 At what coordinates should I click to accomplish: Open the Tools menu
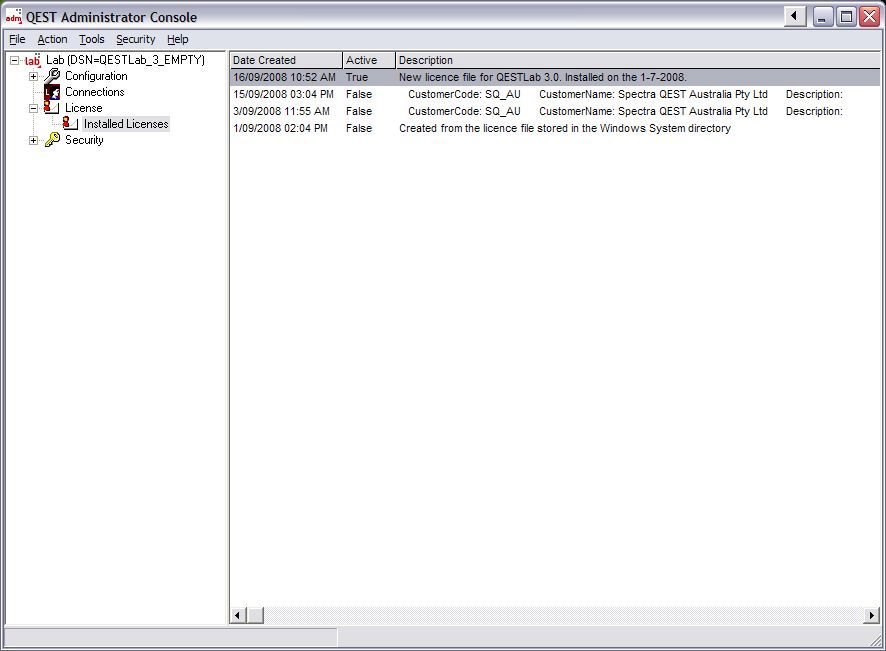tap(91, 39)
